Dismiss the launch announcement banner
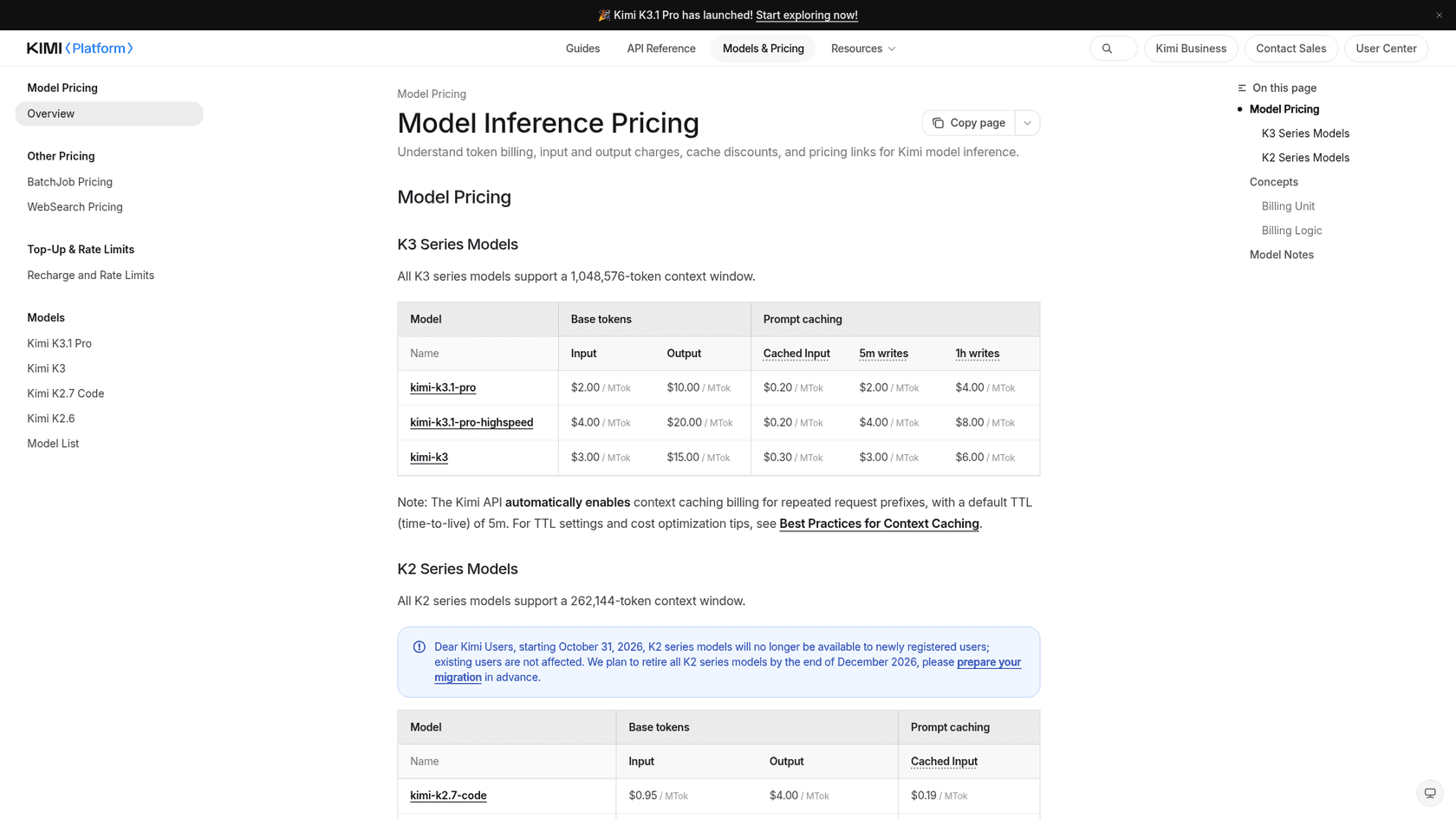This screenshot has height=819, width=1456. (1439, 15)
